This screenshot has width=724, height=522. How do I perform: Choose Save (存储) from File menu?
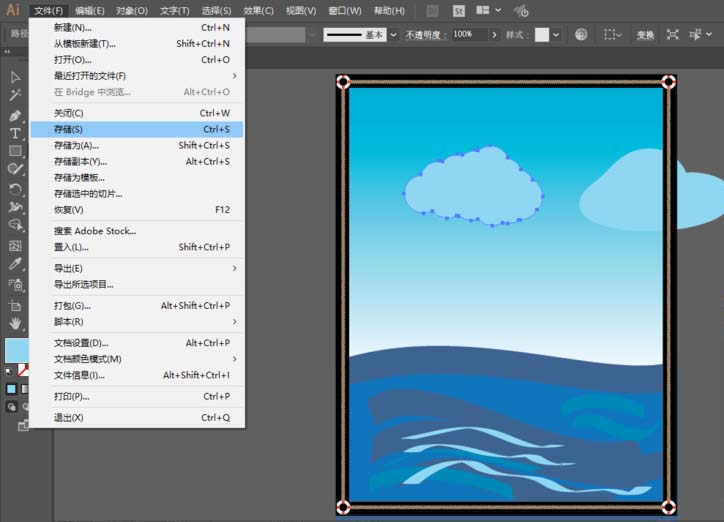(68, 129)
